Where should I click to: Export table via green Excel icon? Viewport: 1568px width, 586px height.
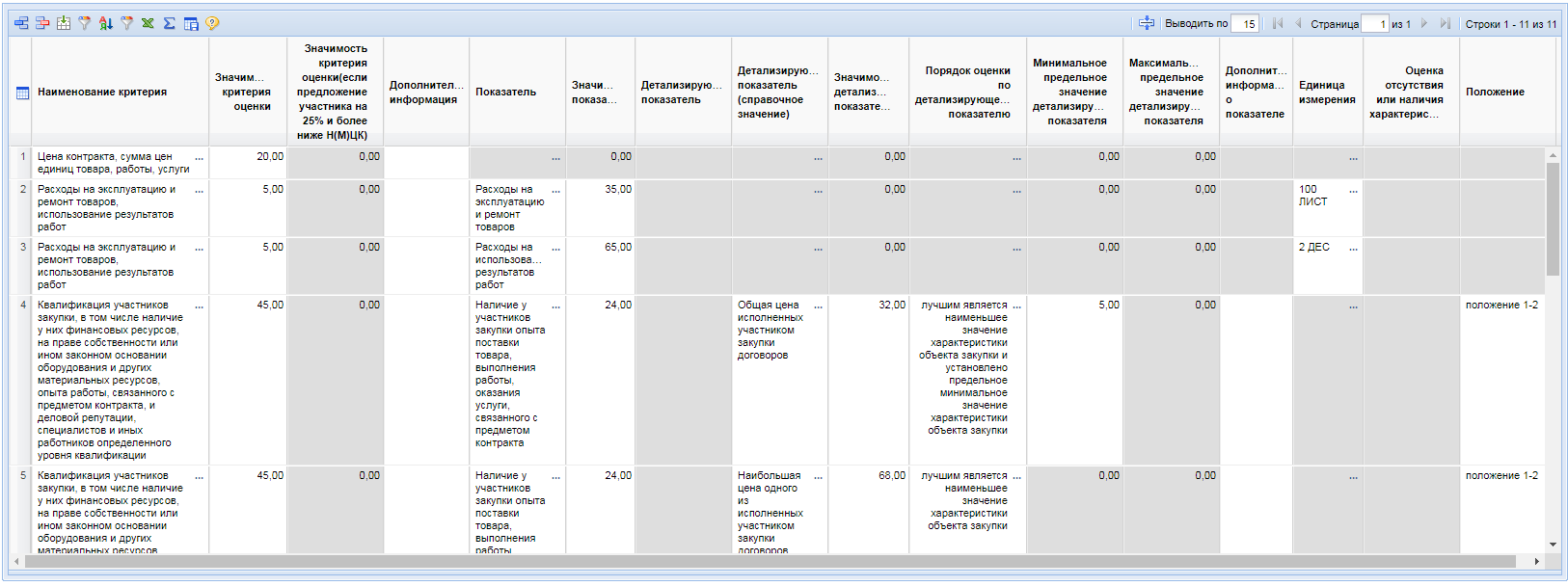[149, 23]
